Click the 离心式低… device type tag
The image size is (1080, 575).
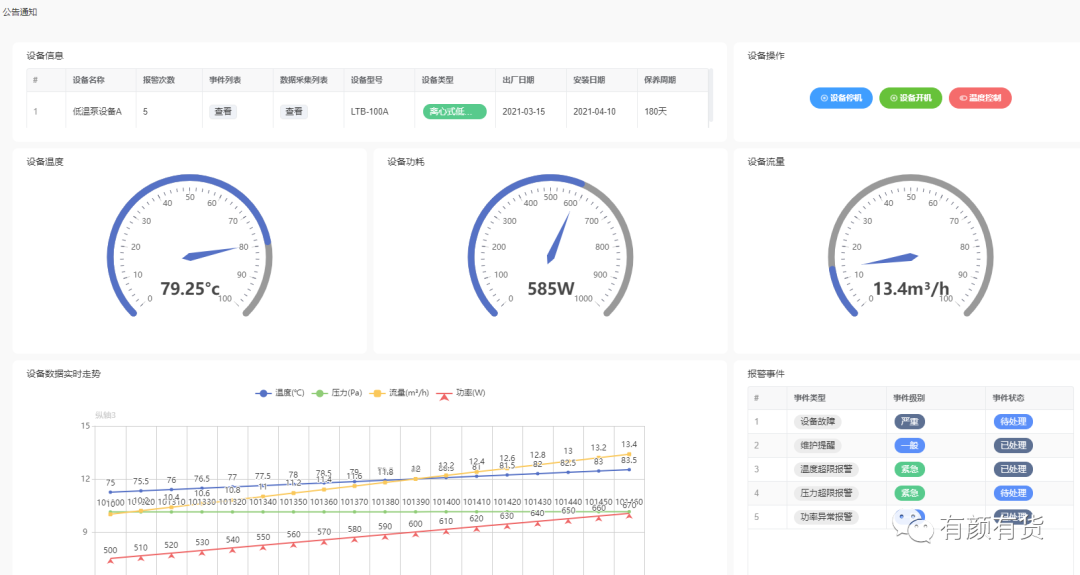pyautogui.click(x=454, y=112)
